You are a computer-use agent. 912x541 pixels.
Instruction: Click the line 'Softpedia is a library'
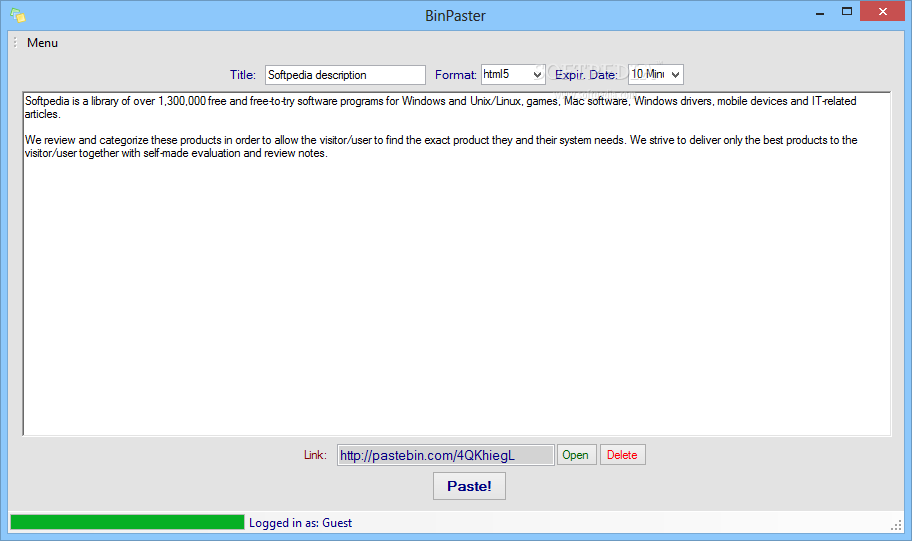pyautogui.click(x=440, y=108)
